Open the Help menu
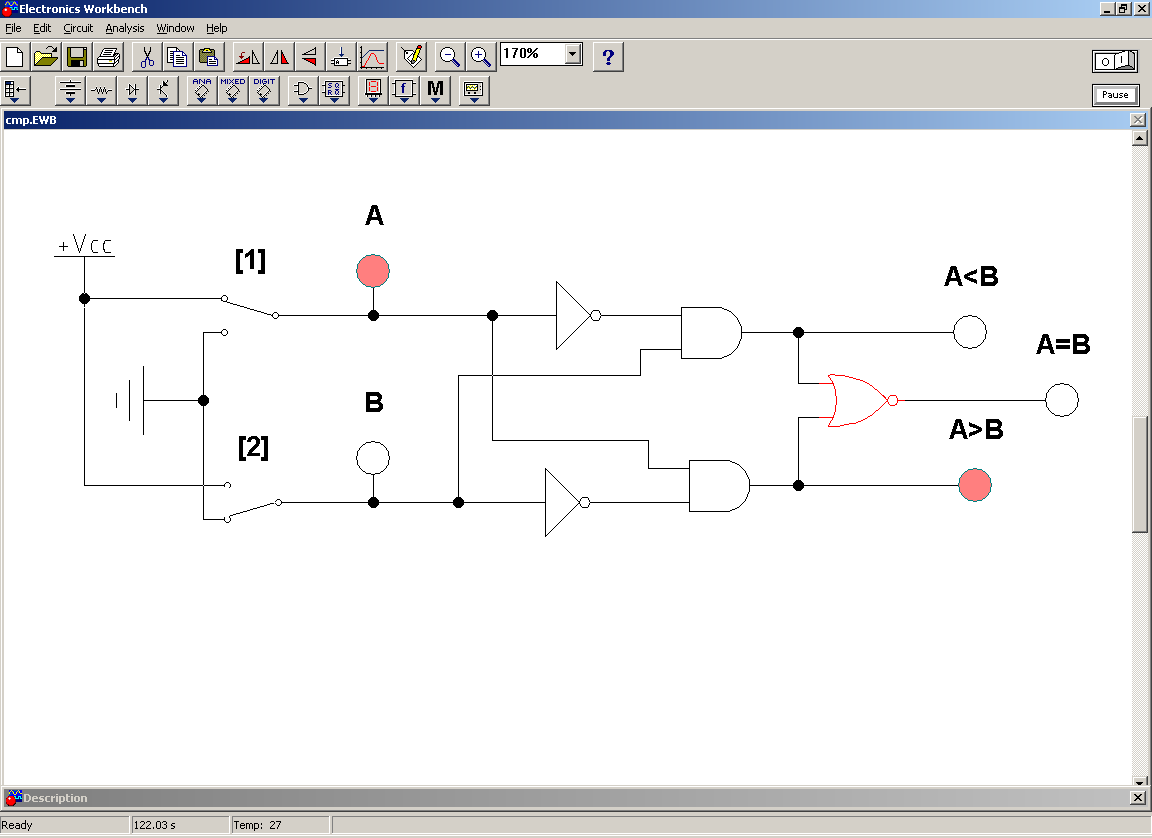The image size is (1152, 838). (217, 28)
